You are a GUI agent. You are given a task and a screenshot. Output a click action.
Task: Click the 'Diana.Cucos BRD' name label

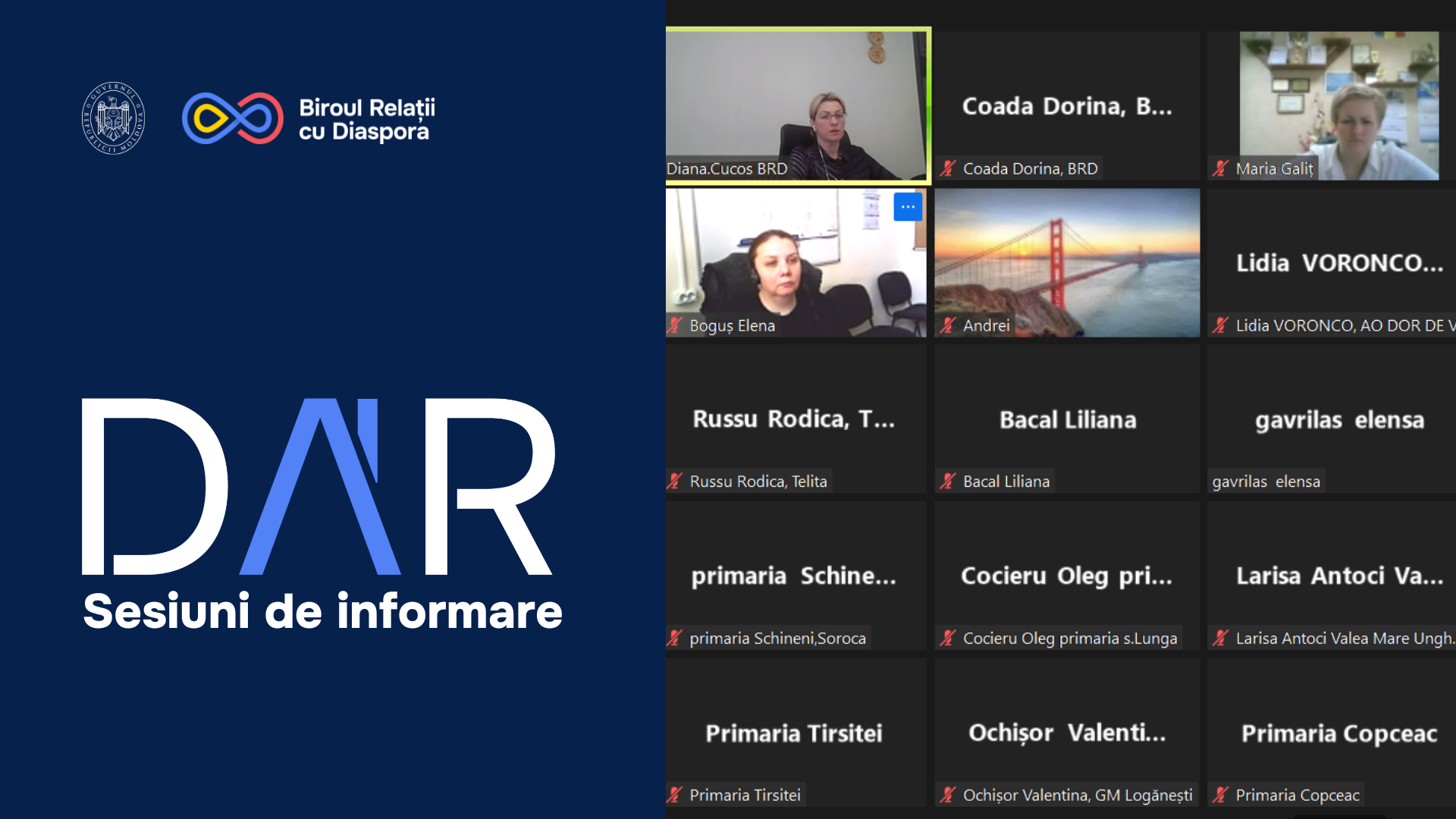coord(727,168)
